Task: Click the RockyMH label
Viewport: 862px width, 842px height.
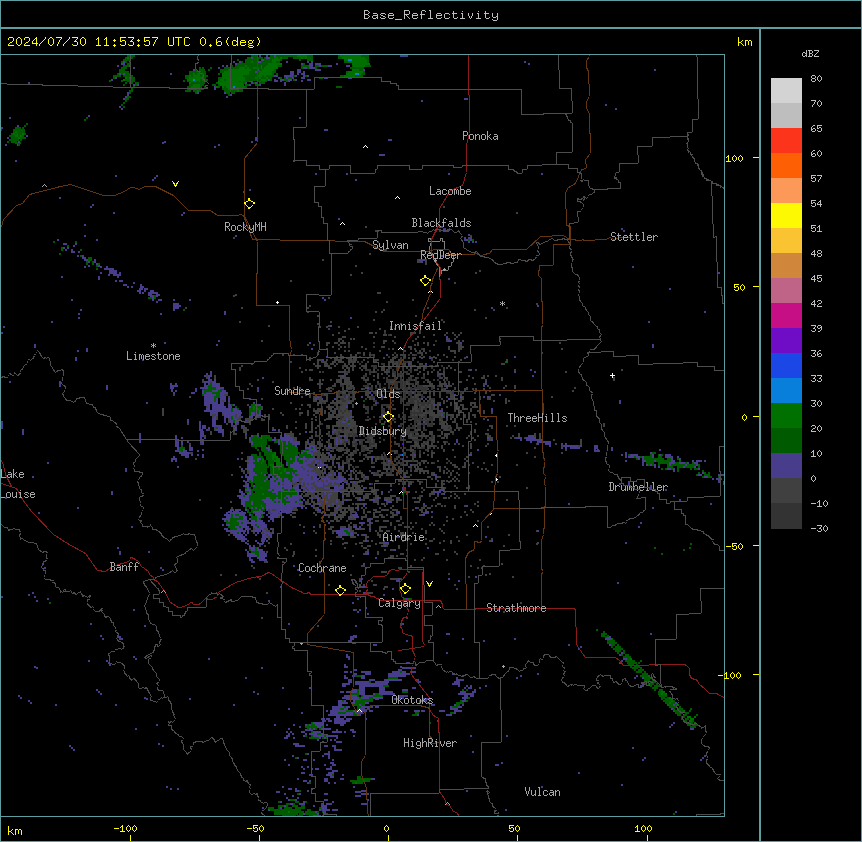Action: point(245,227)
